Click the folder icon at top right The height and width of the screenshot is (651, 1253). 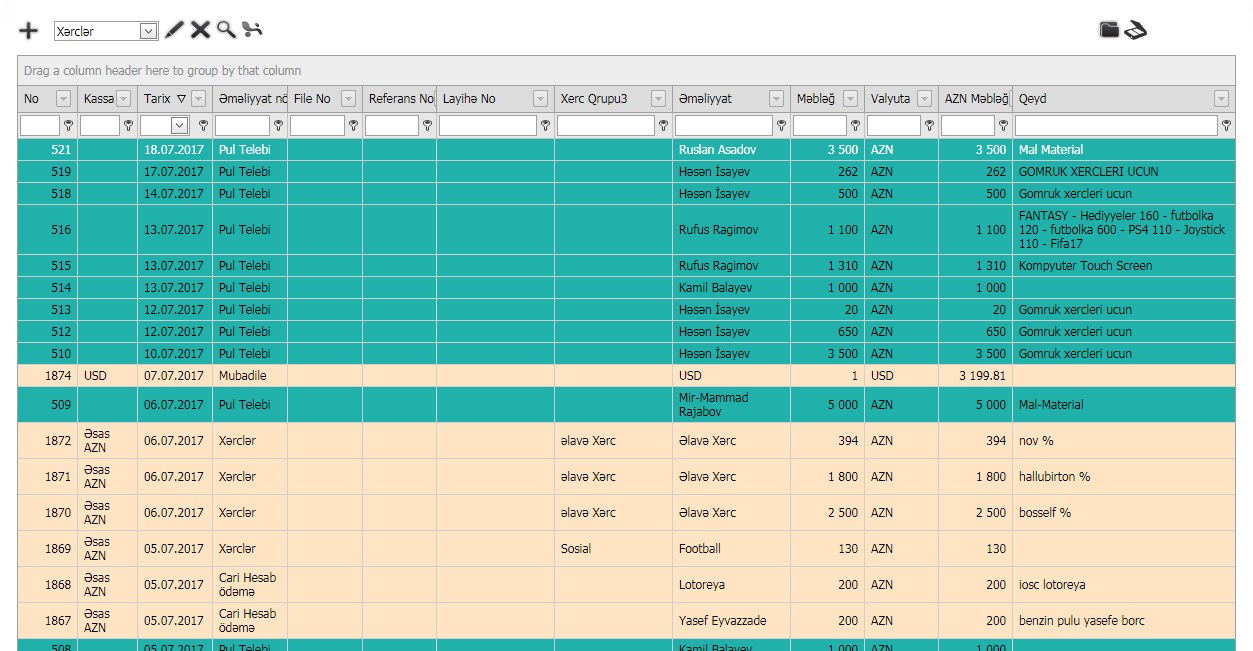coord(1109,30)
